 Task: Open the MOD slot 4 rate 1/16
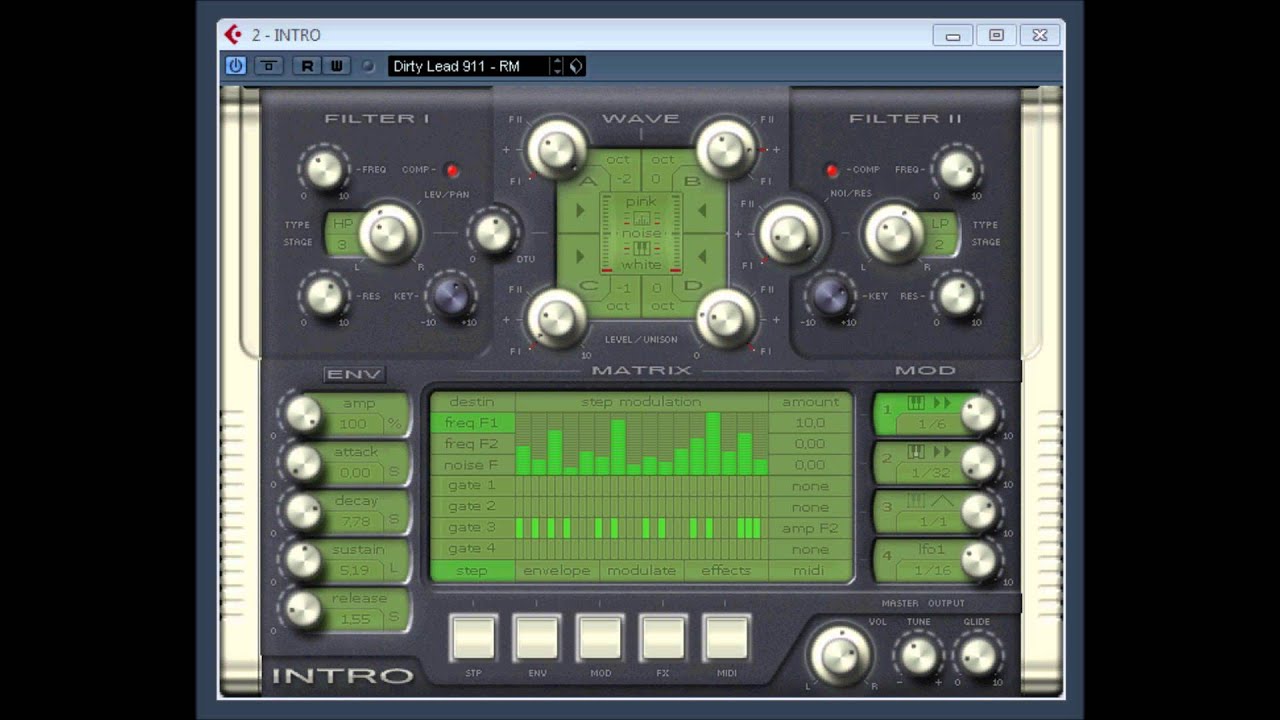tap(931, 570)
